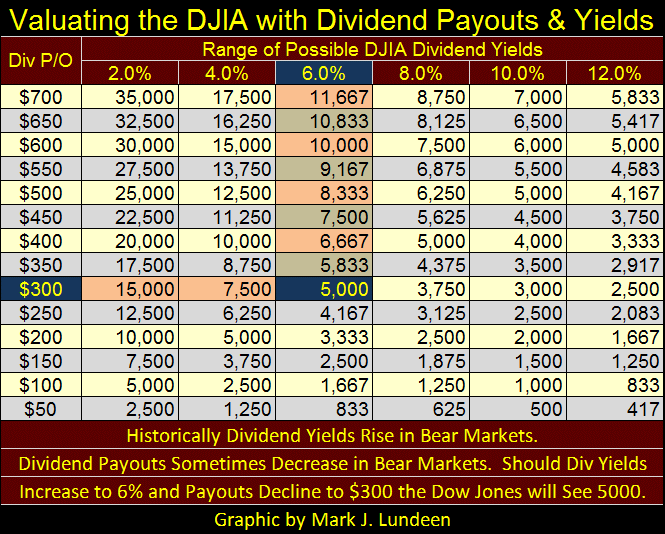Click 3,750 in the $300 row
This screenshot has width=665, height=534.
click(421, 288)
